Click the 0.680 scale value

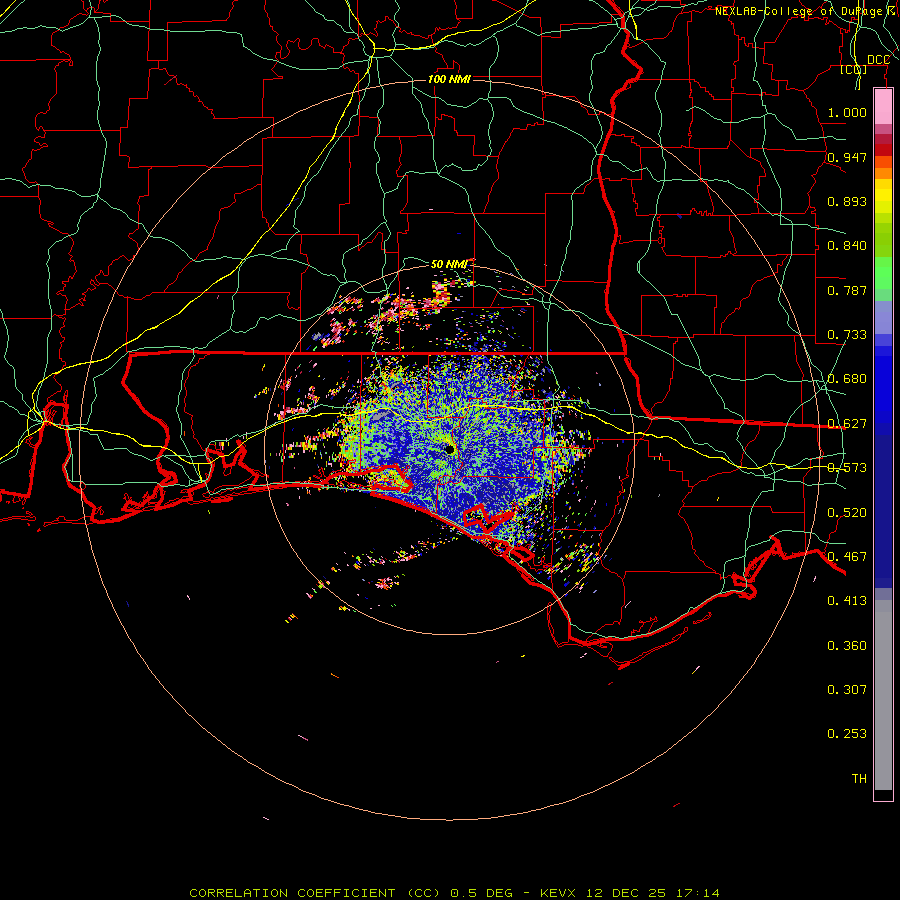(x=847, y=379)
